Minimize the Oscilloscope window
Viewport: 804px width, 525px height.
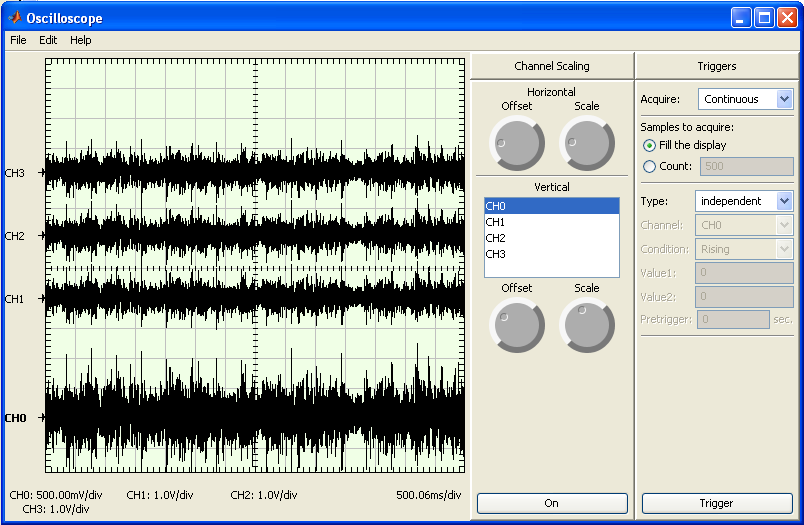click(x=740, y=18)
